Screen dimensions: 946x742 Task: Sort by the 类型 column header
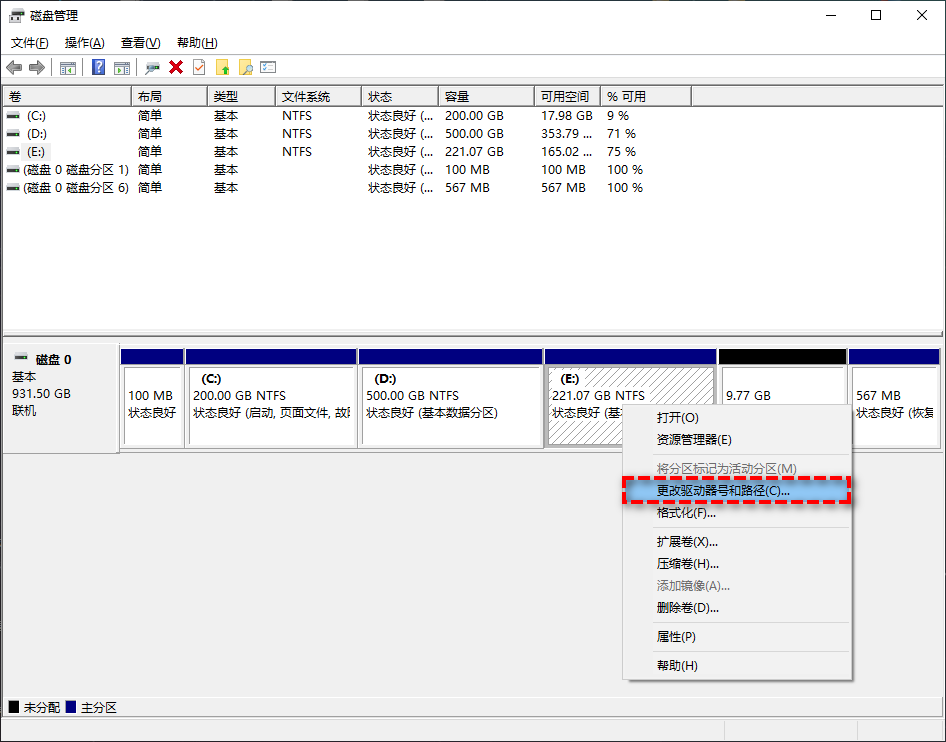[242, 97]
